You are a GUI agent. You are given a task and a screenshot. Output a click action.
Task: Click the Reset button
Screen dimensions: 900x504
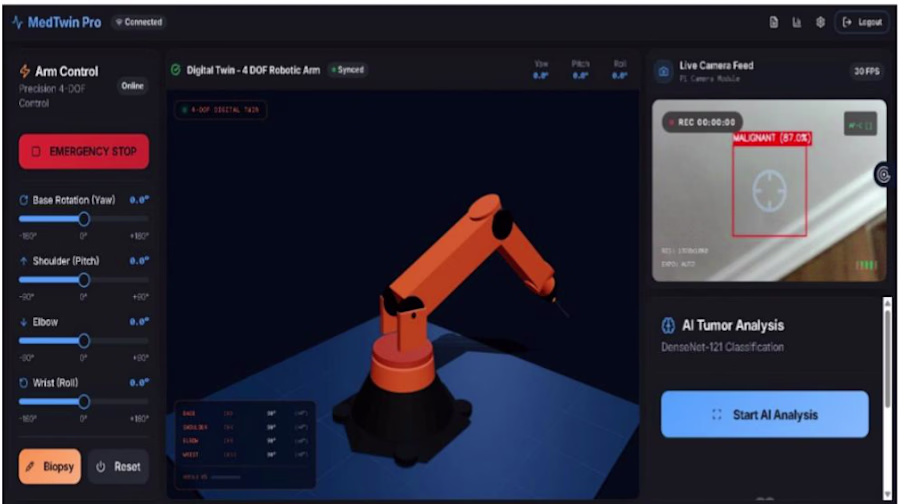(x=118, y=467)
